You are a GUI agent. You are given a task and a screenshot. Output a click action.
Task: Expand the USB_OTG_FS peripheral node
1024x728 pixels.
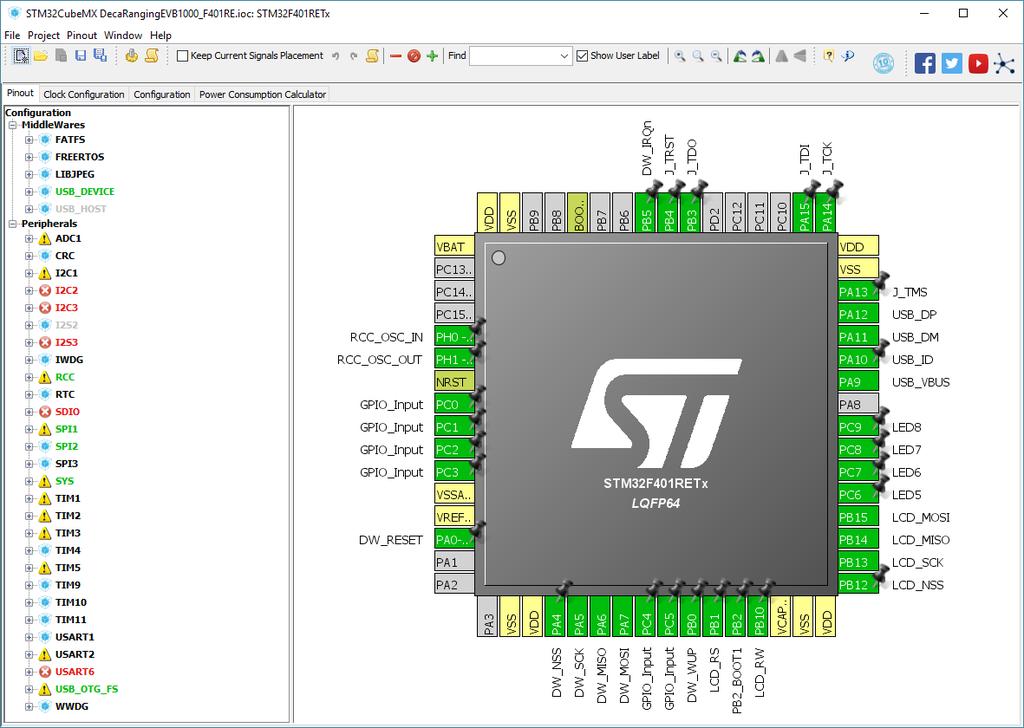point(29,689)
